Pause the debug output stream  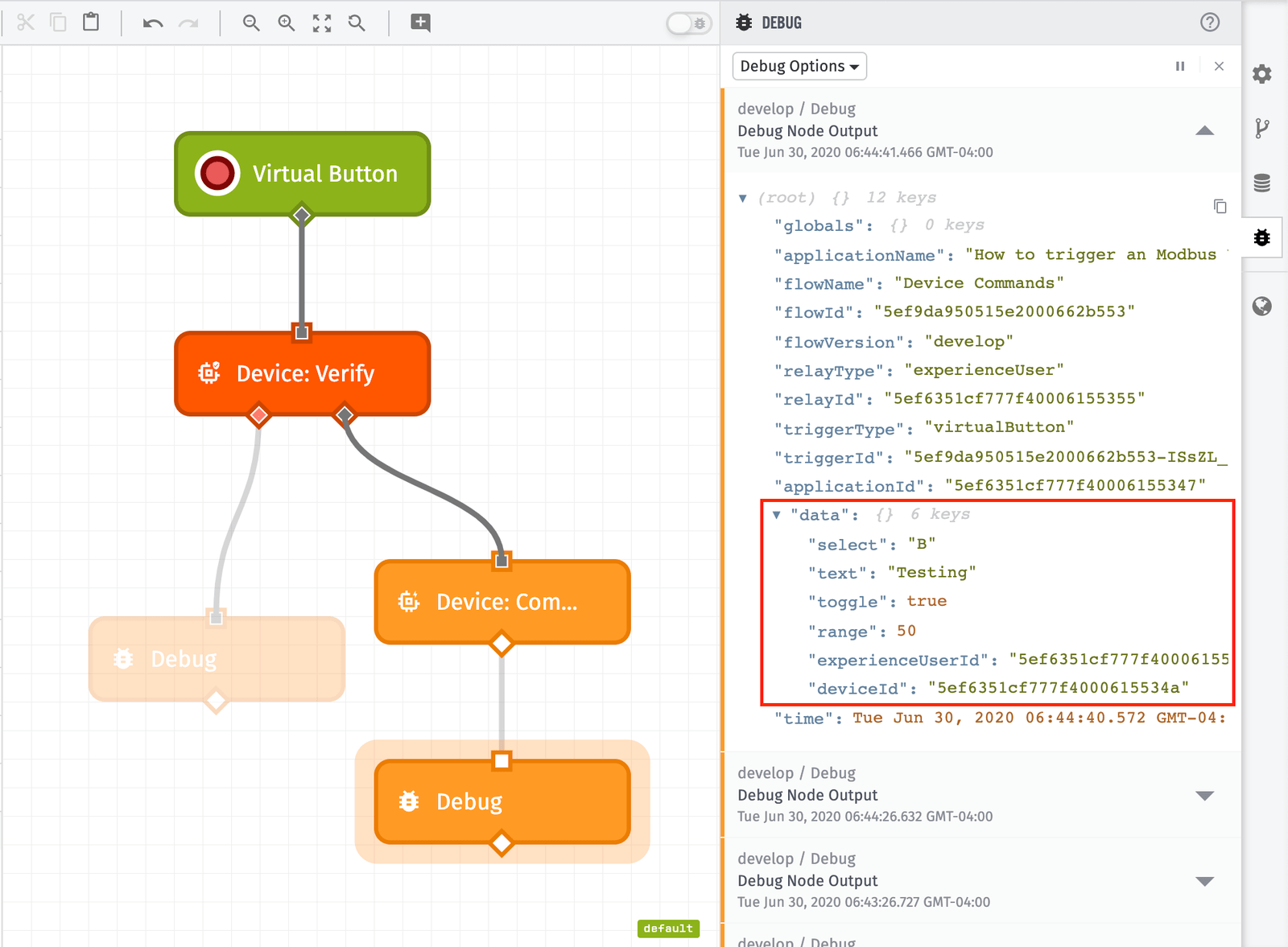(1180, 66)
